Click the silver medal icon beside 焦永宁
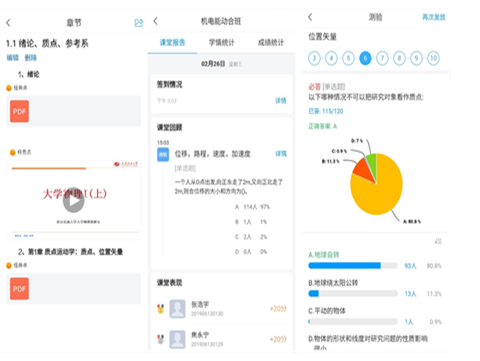480x361 pixels. click(x=161, y=339)
